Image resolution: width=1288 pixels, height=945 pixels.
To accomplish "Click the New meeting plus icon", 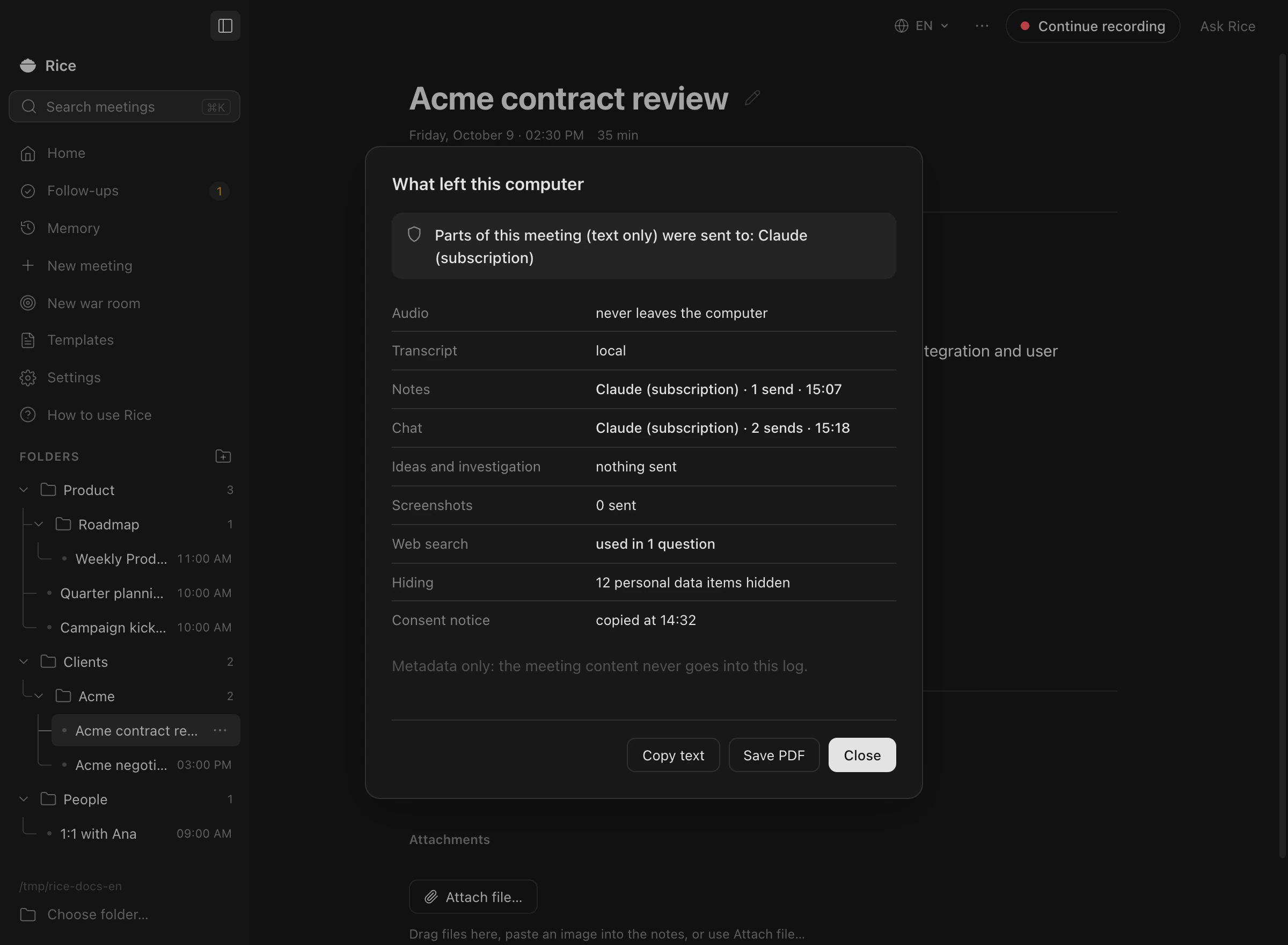I will click(x=28, y=265).
